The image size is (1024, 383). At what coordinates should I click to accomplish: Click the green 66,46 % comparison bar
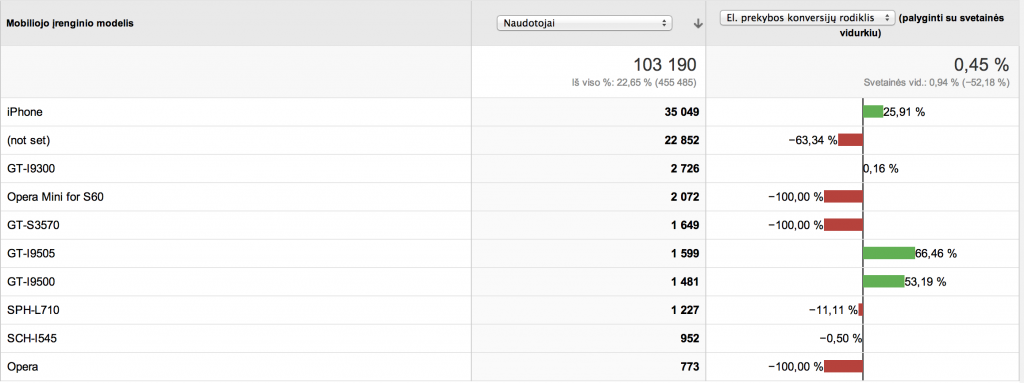point(889,253)
